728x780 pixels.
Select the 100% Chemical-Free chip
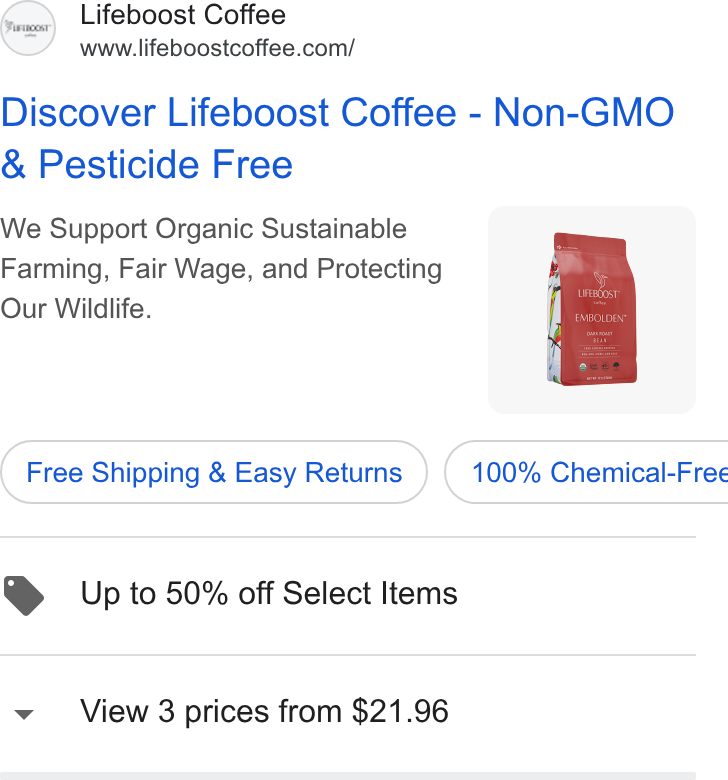pos(587,472)
